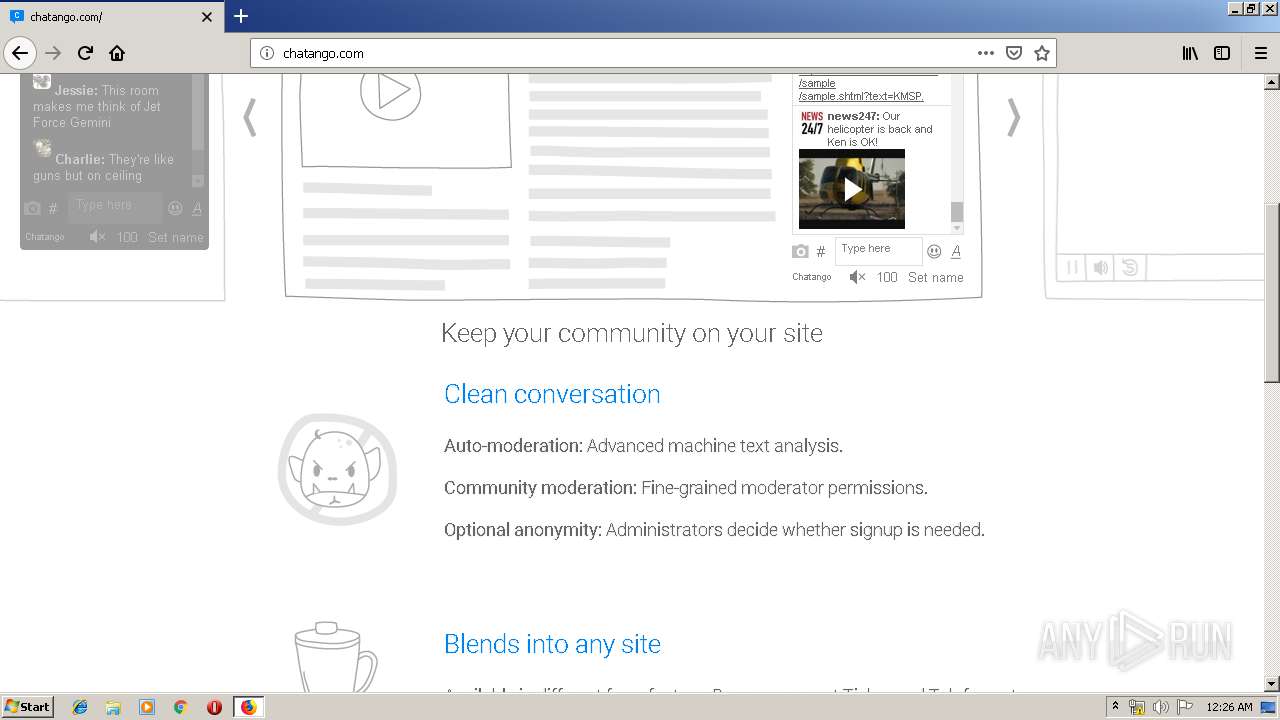Click the pause button in right panel
This screenshot has height=720, width=1280.
tap(1072, 267)
